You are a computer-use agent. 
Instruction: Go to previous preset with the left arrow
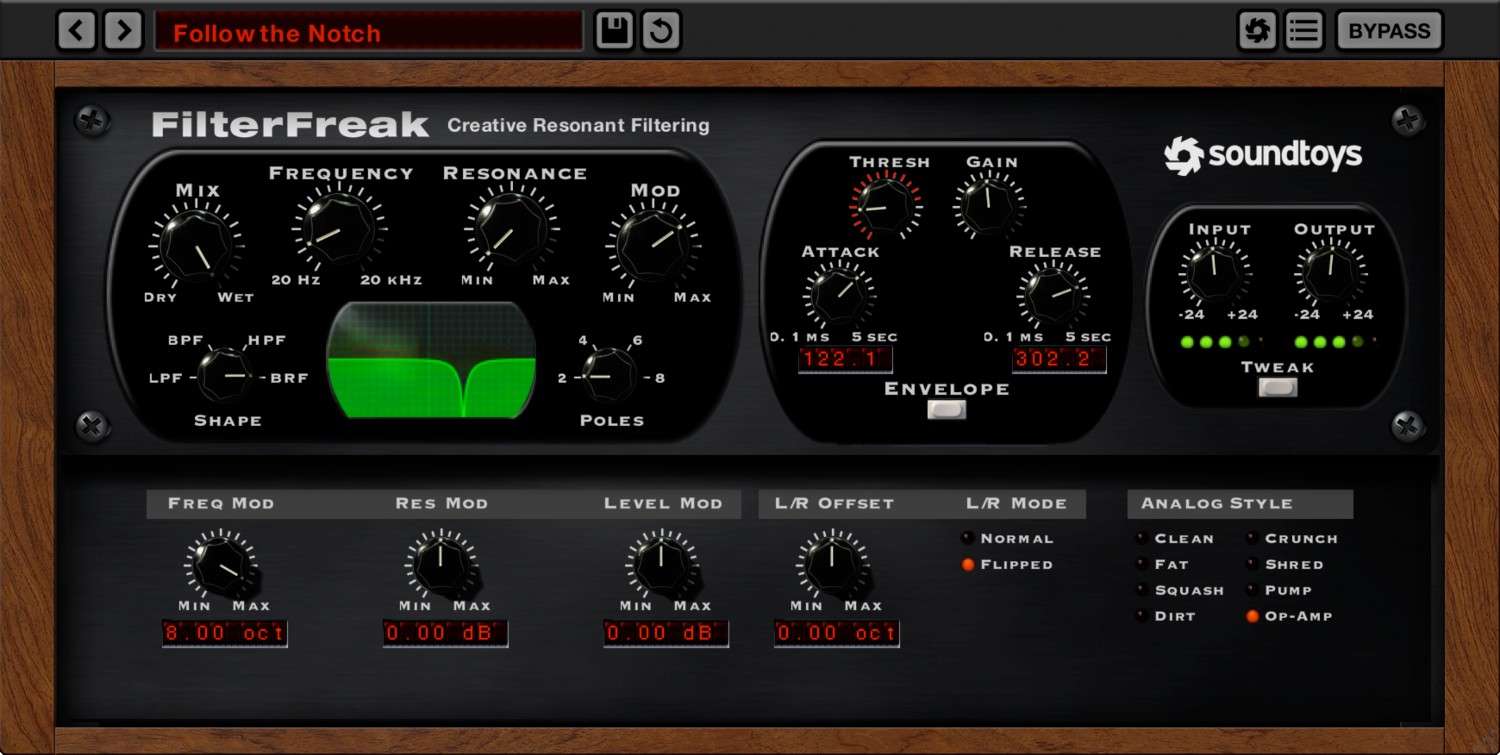[x=77, y=30]
